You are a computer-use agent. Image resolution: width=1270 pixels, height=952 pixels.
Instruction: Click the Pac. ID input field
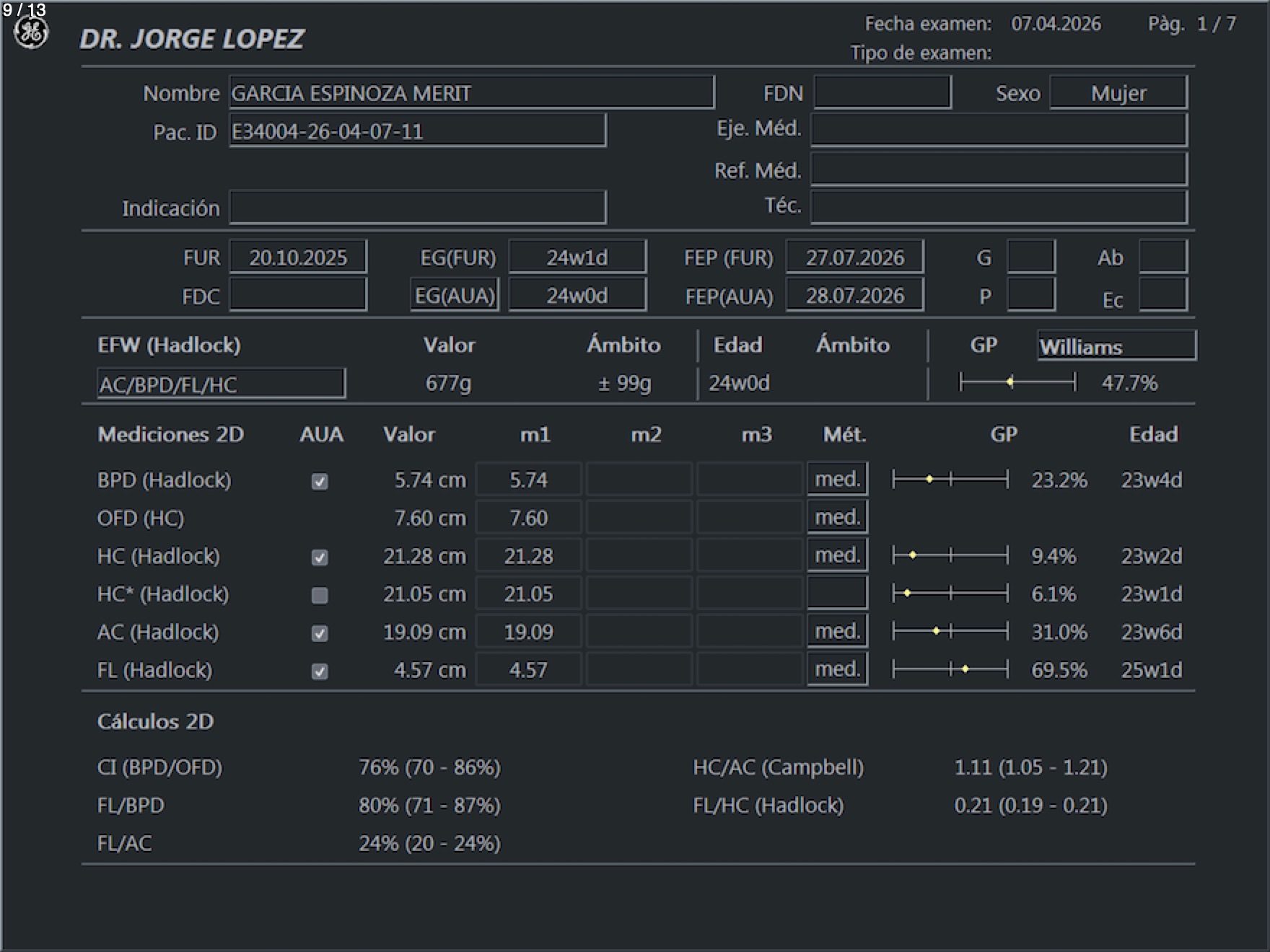tap(417, 131)
